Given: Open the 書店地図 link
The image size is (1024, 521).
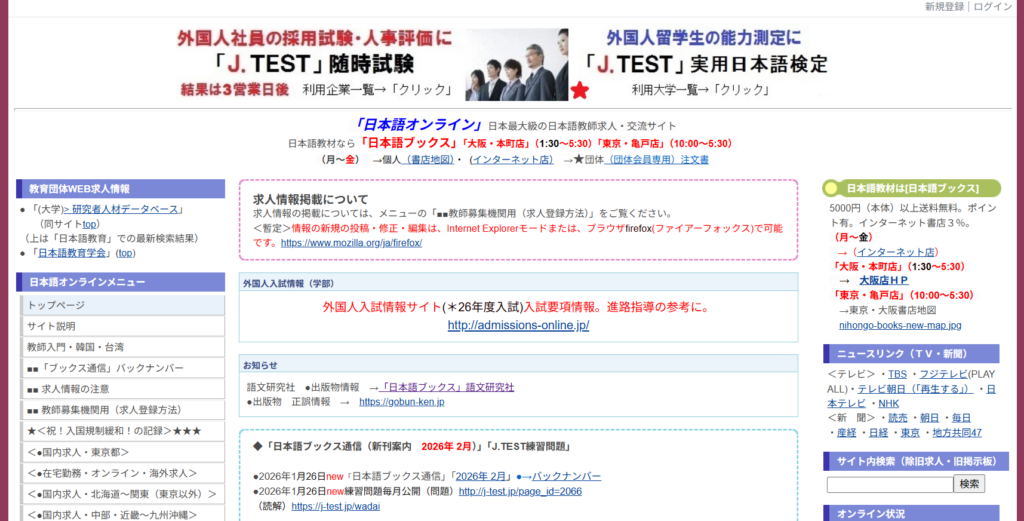Looking at the screenshot, I should pos(427,159).
